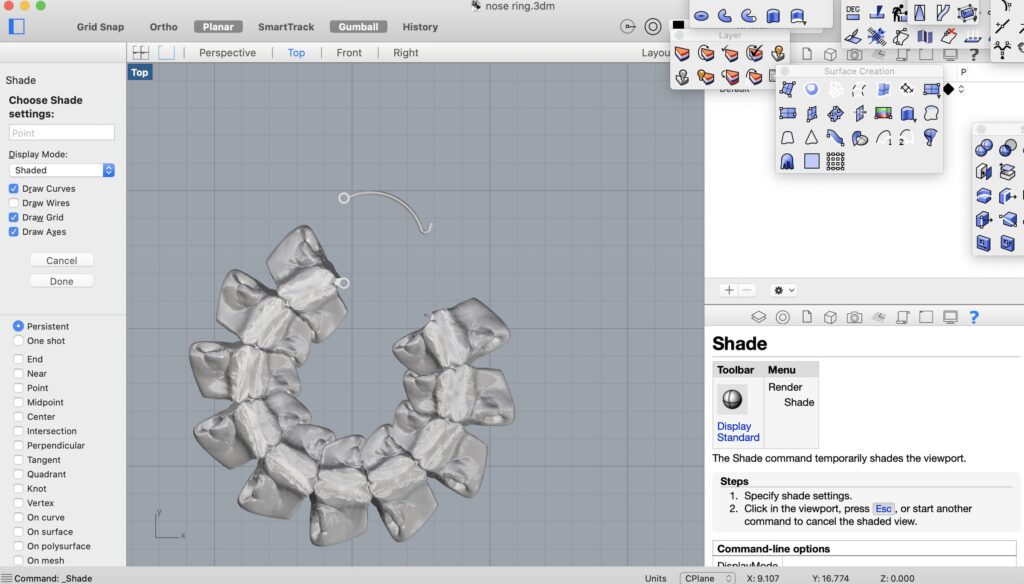Enable the Draw Wires checkbox

pyautogui.click(x=14, y=203)
